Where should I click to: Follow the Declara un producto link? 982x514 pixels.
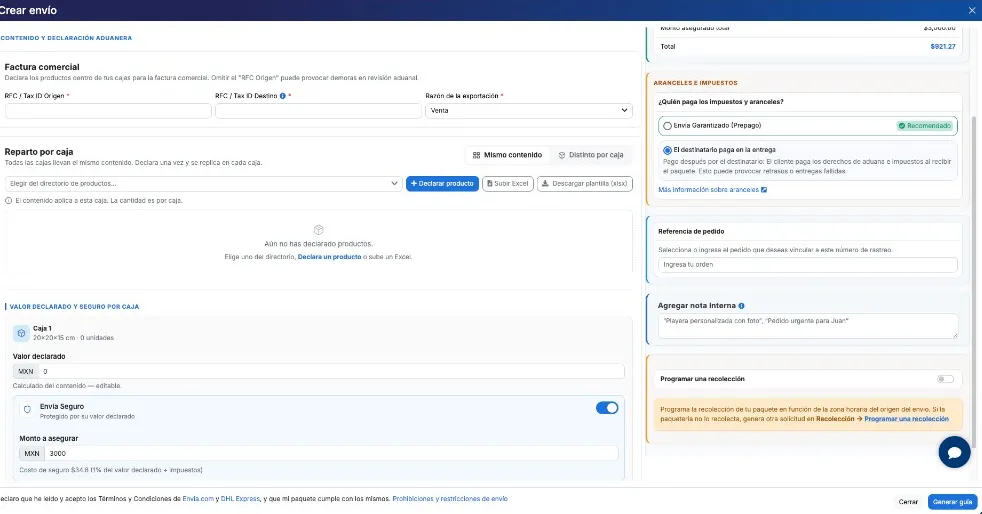click(x=329, y=257)
